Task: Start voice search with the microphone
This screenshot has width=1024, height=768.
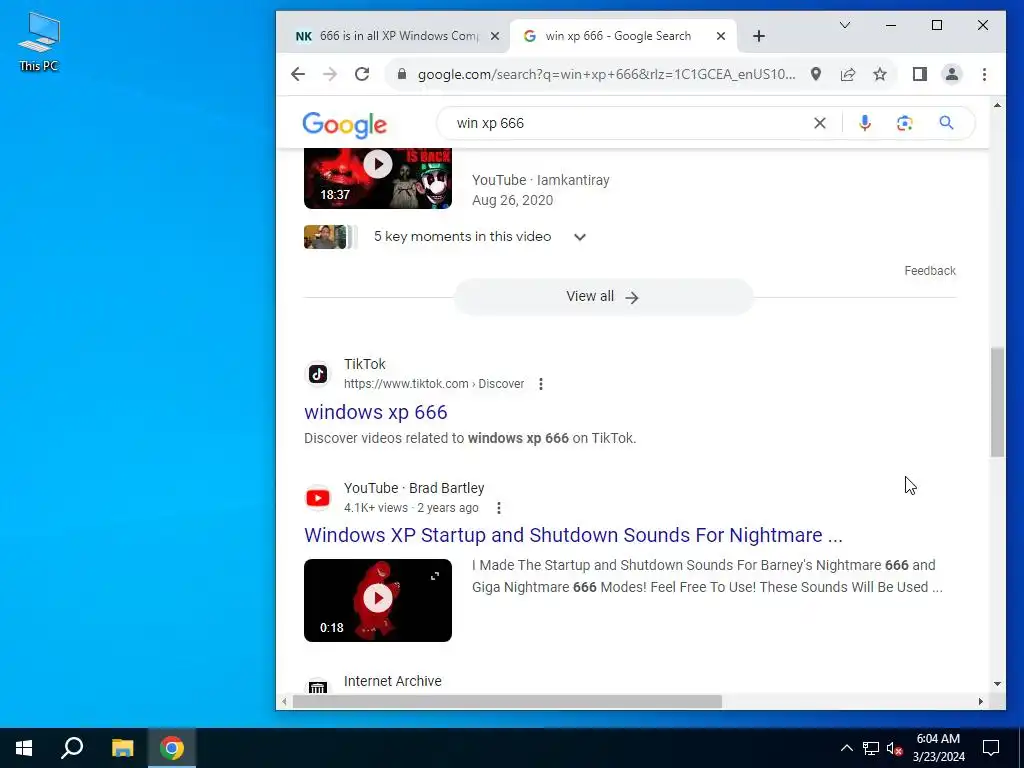Action: [x=865, y=123]
